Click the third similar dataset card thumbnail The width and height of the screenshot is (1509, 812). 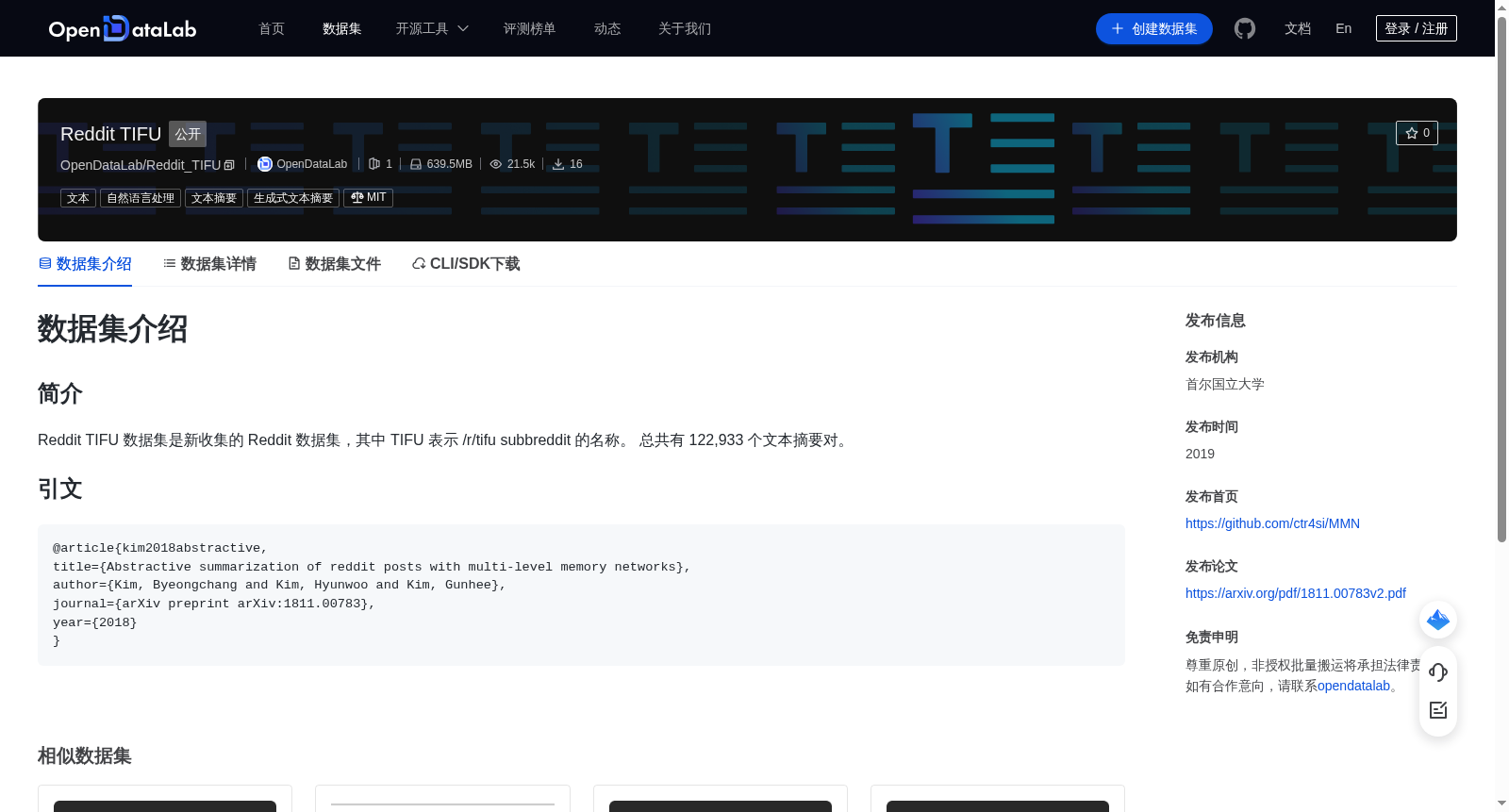pos(721,806)
